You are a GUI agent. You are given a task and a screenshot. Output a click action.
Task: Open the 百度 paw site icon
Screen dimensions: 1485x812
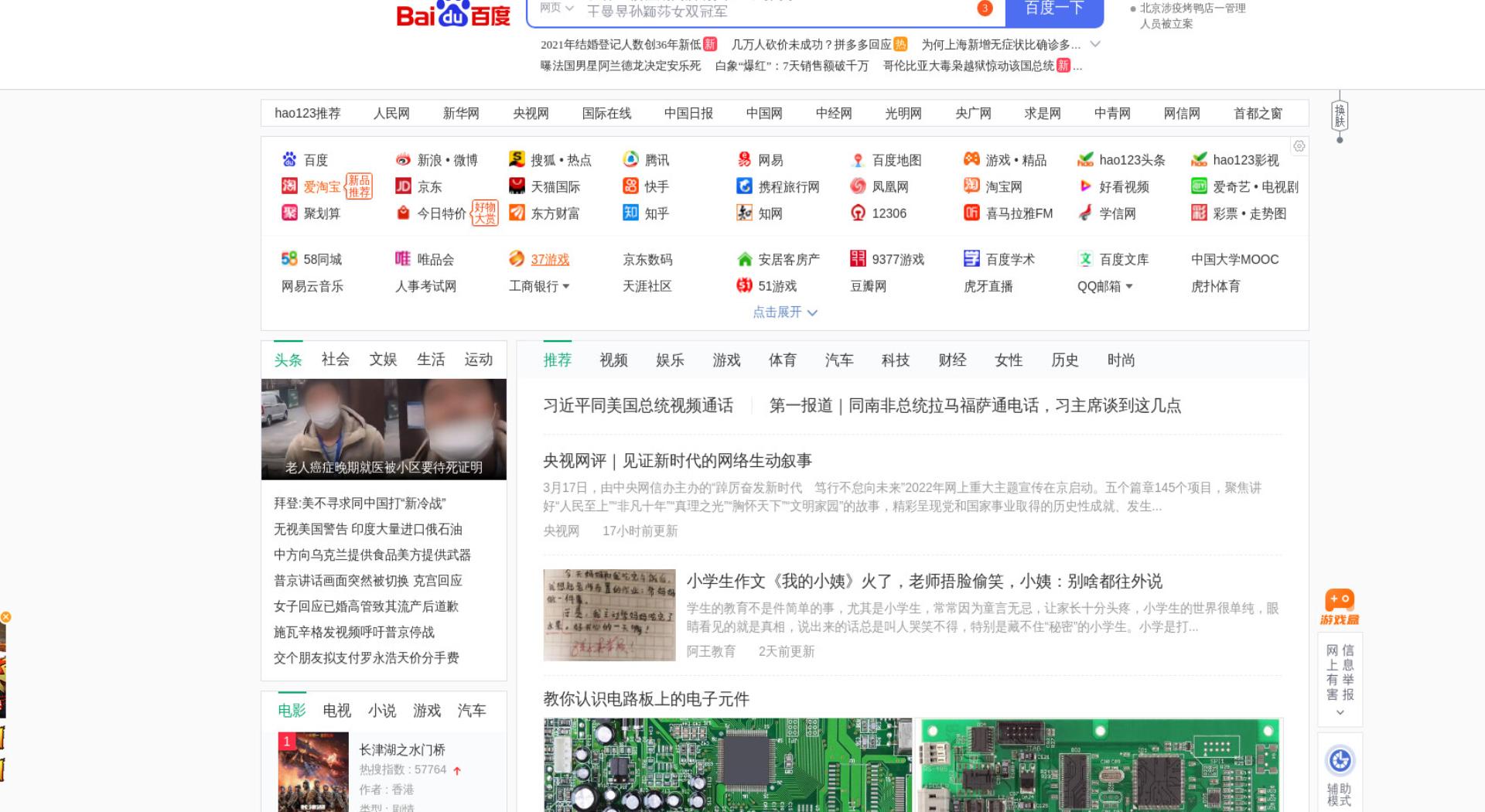[289, 159]
